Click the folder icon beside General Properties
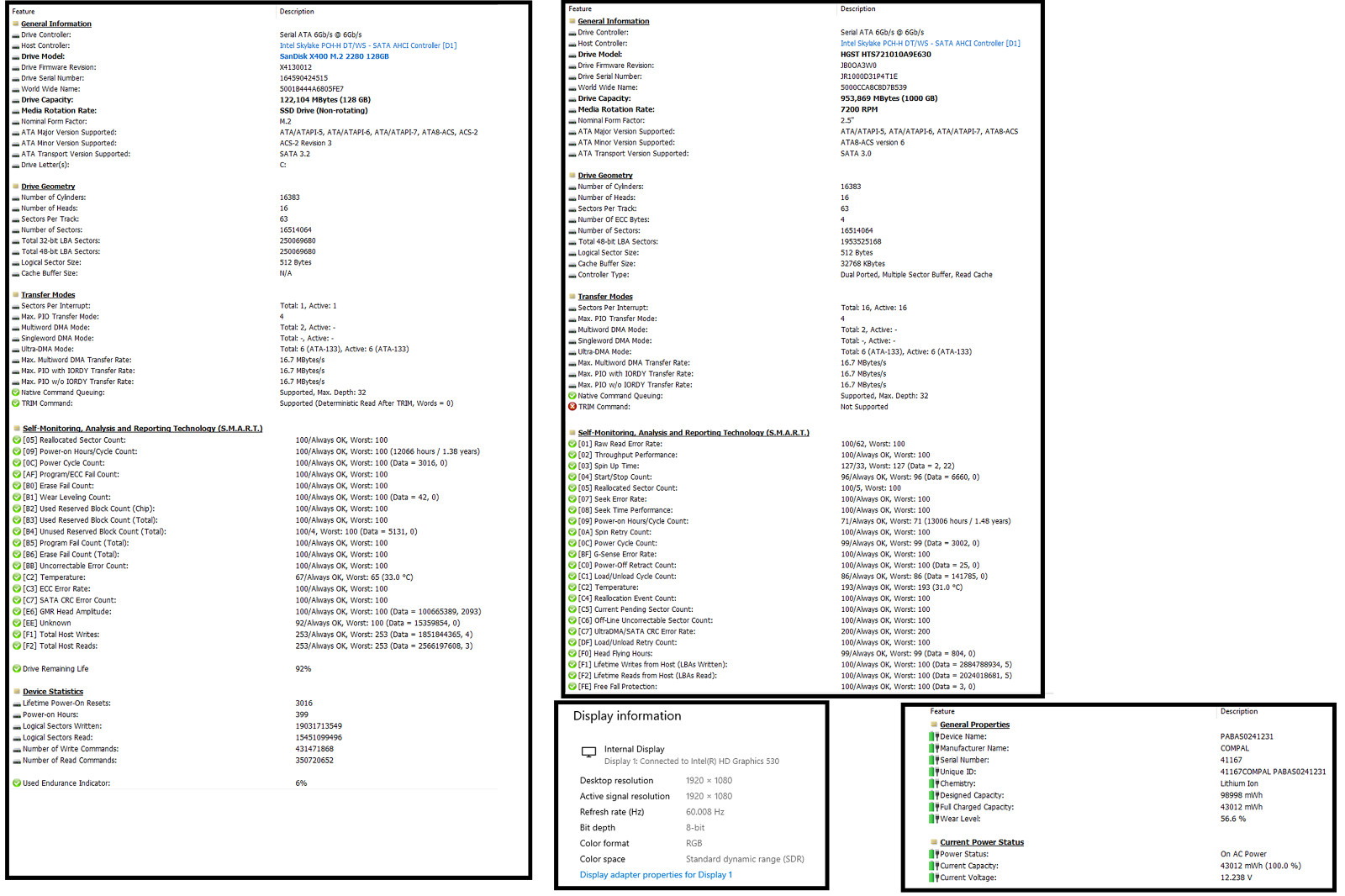 tap(934, 725)
